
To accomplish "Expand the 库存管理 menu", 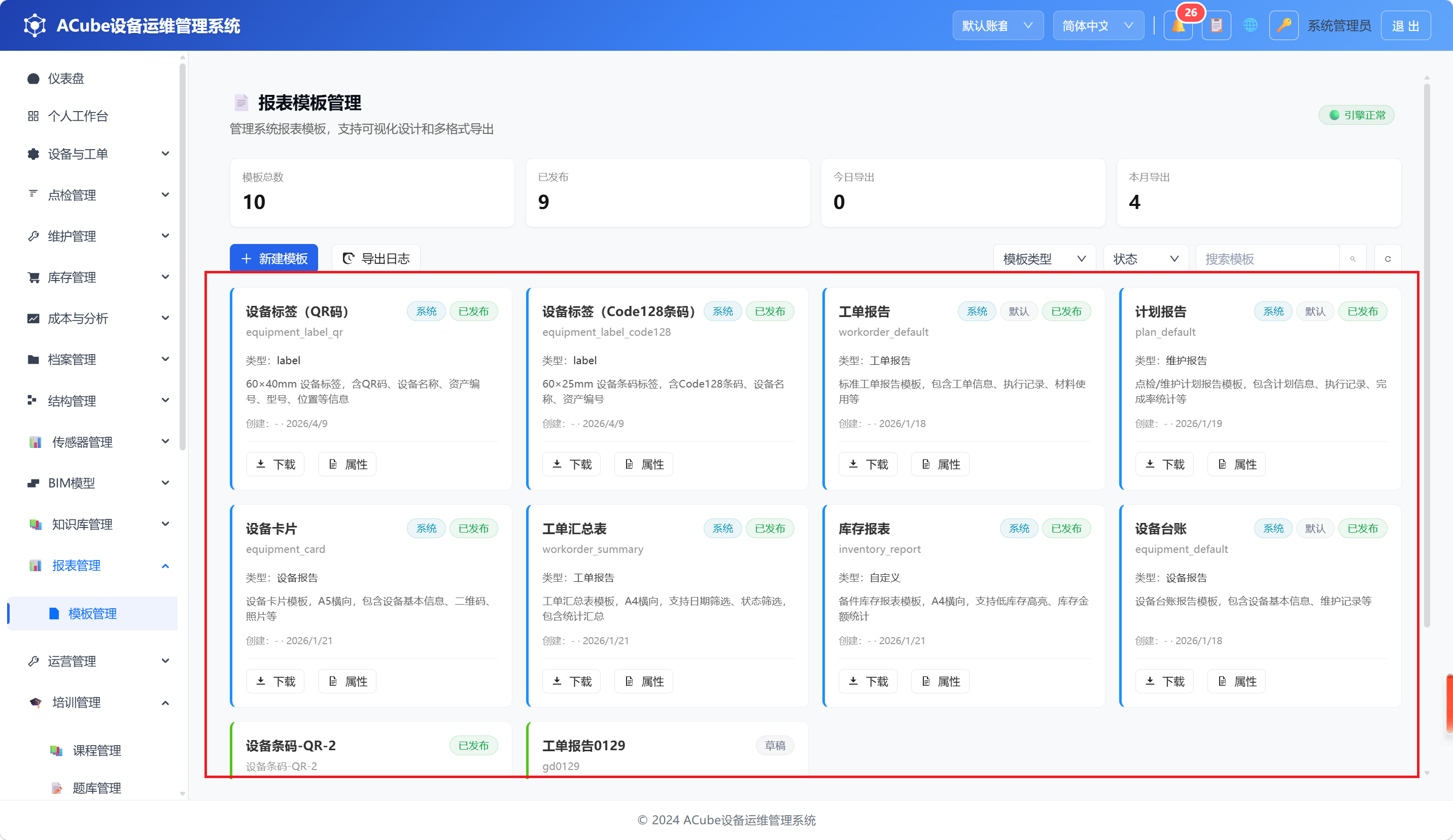I will (92, 277).
